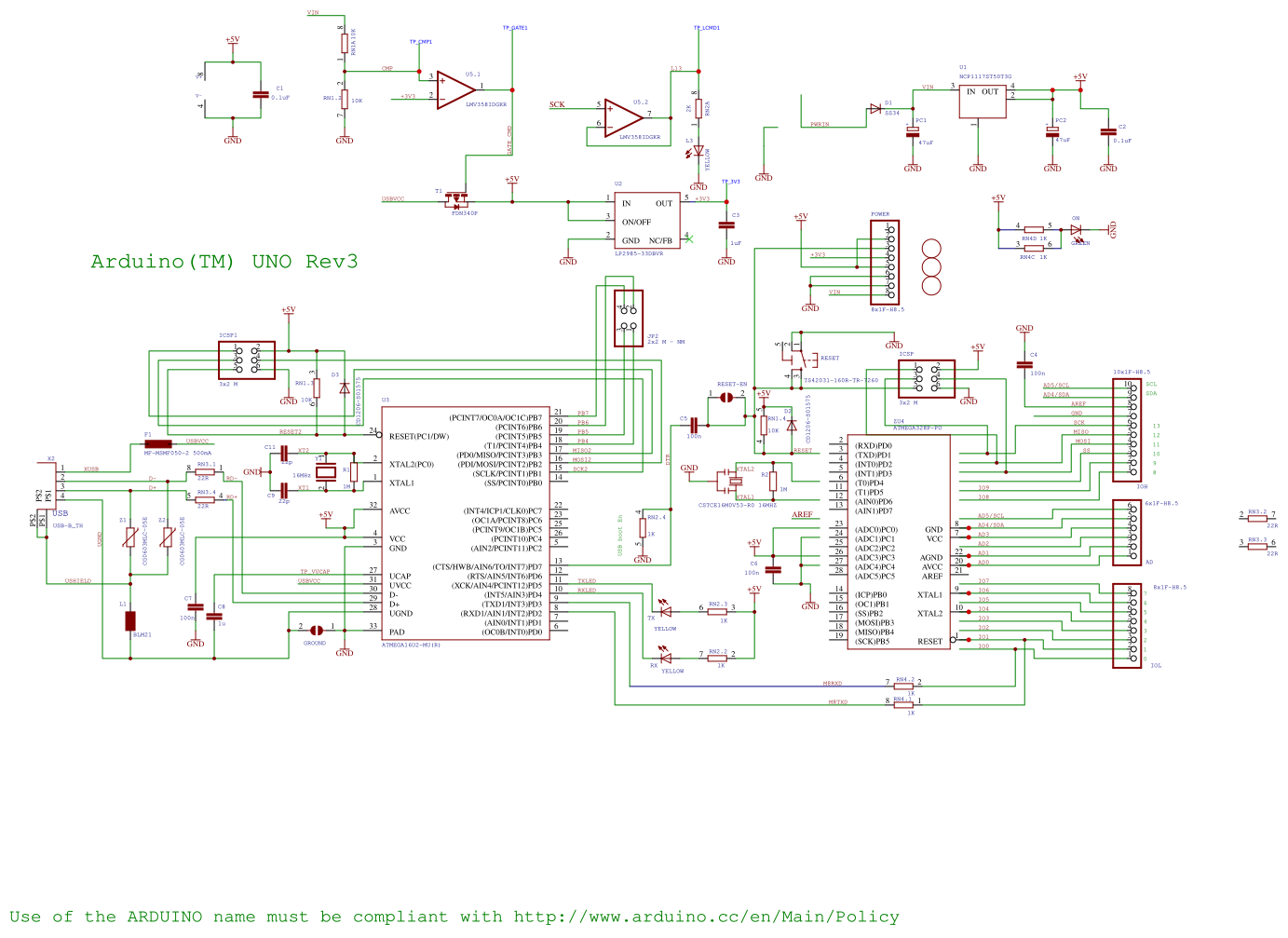Select the C1 0.1uF capacitor symbol
This screenshot has height=938, width=1288.
click(x=261, y=94)
